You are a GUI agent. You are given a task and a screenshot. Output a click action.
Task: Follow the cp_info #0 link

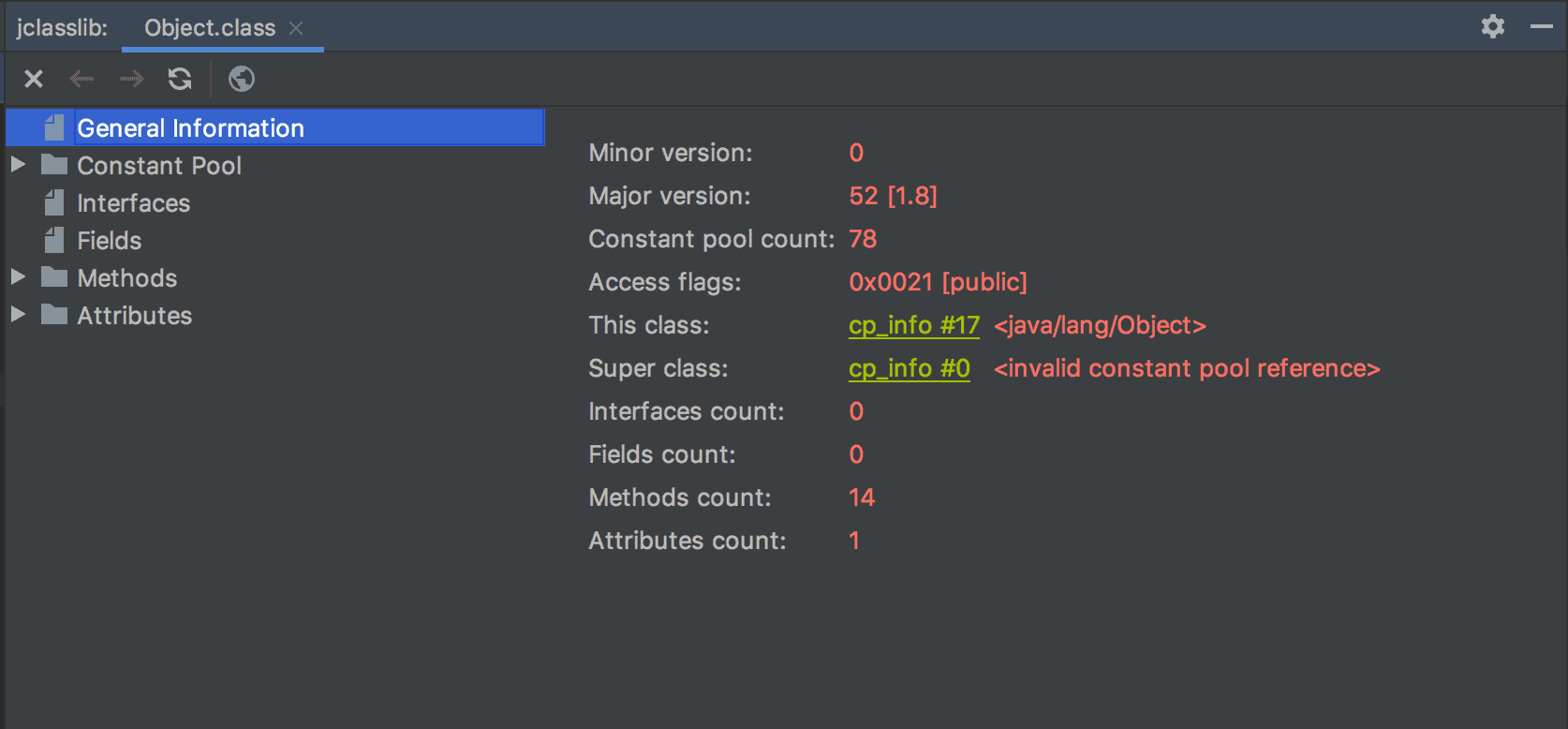(x=909, y=368)
